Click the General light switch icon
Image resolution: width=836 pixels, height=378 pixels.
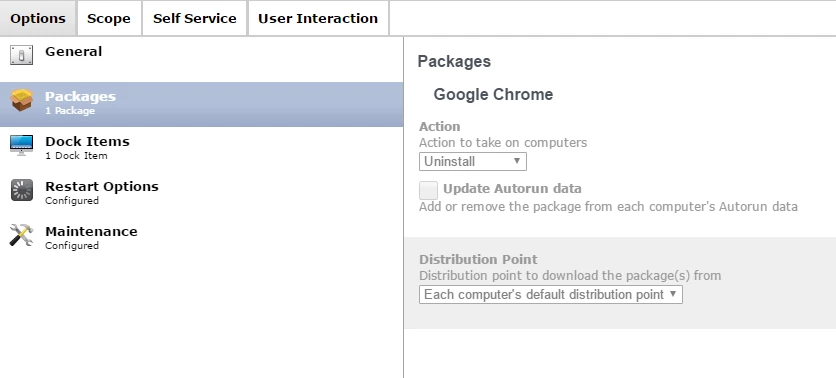pyautogui.click(x=21, y=55)
